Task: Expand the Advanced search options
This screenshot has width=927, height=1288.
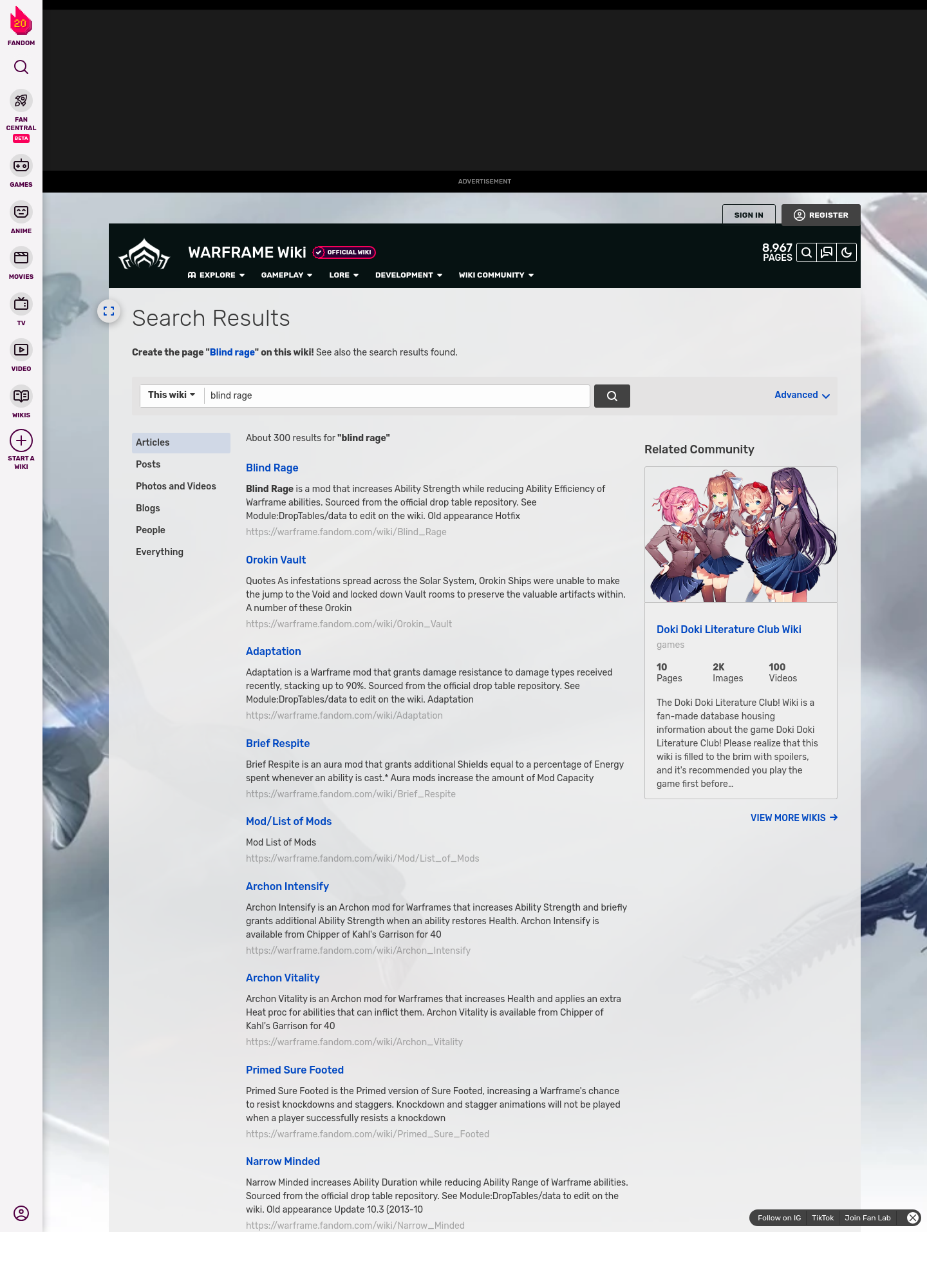Action: pyautogui.click(x=801, y=395)
